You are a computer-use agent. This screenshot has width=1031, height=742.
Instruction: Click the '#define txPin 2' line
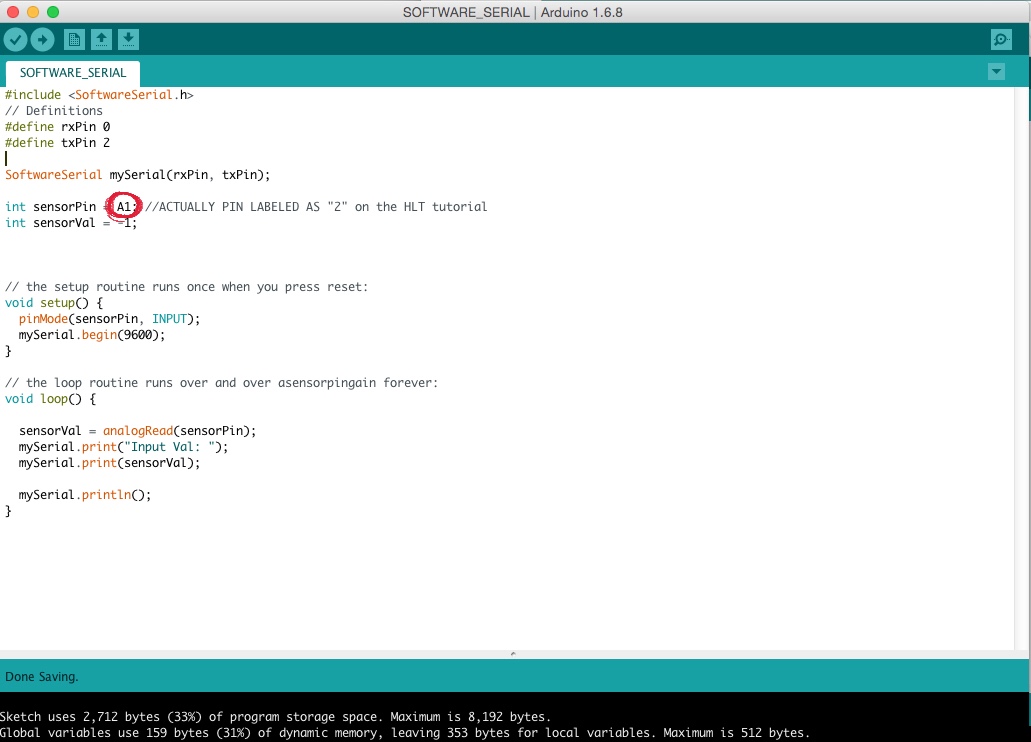(58, 143)
